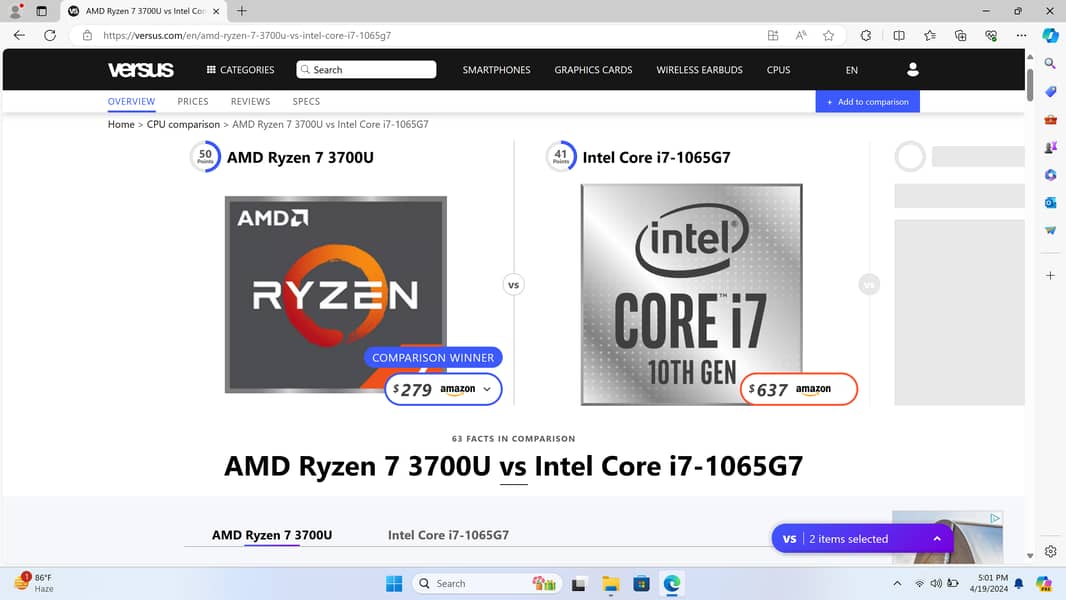This screenshot has height=600, width=1066.
Task: Open Microsoft Store from taskbar
Action: [641, 584]
